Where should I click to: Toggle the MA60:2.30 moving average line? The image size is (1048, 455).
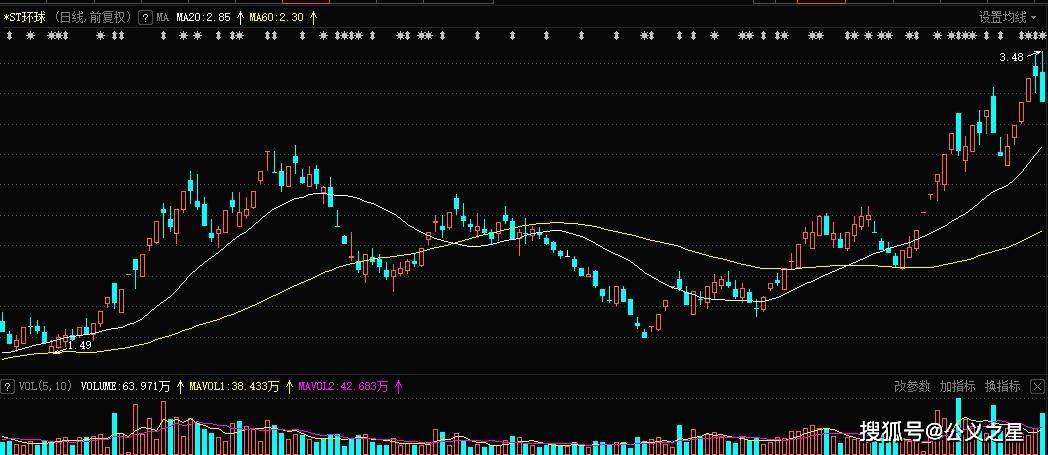277,18
